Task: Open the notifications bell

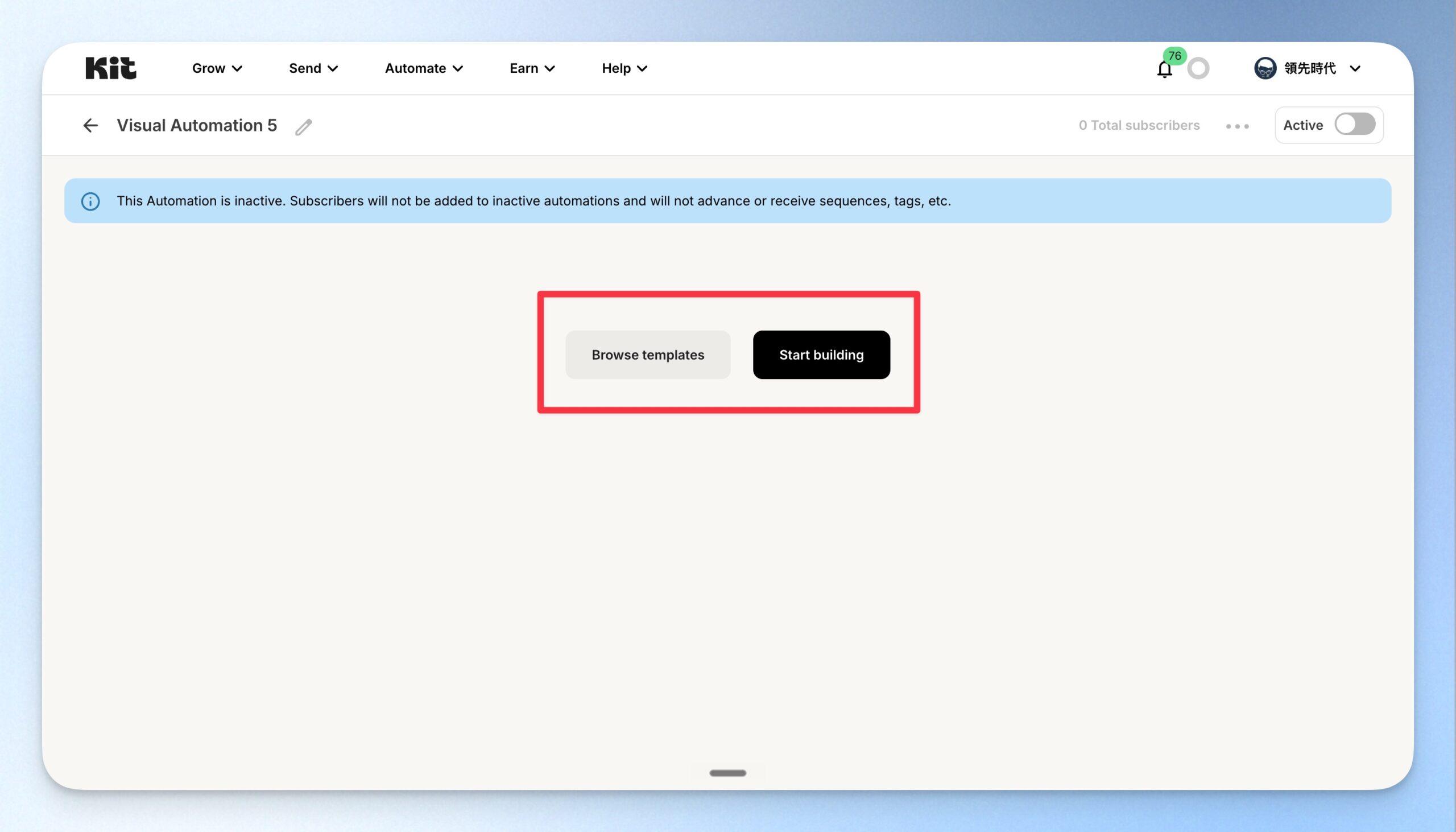Action: [x=1164, y=68]
